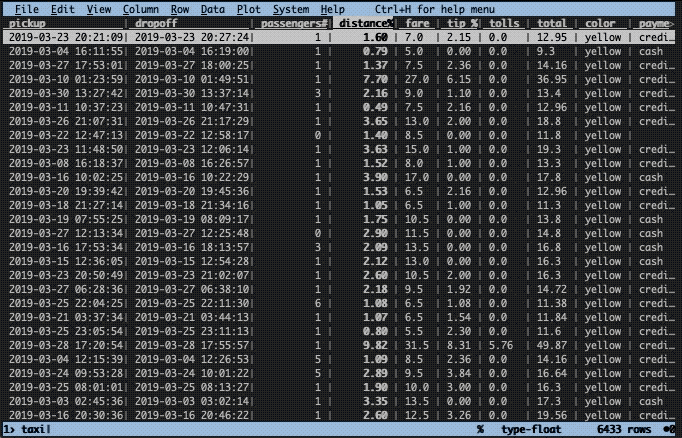
Task: Click pickup cell 2019-03-03 02:45:36
Action: pyautogui.click(x=66, y=401)
